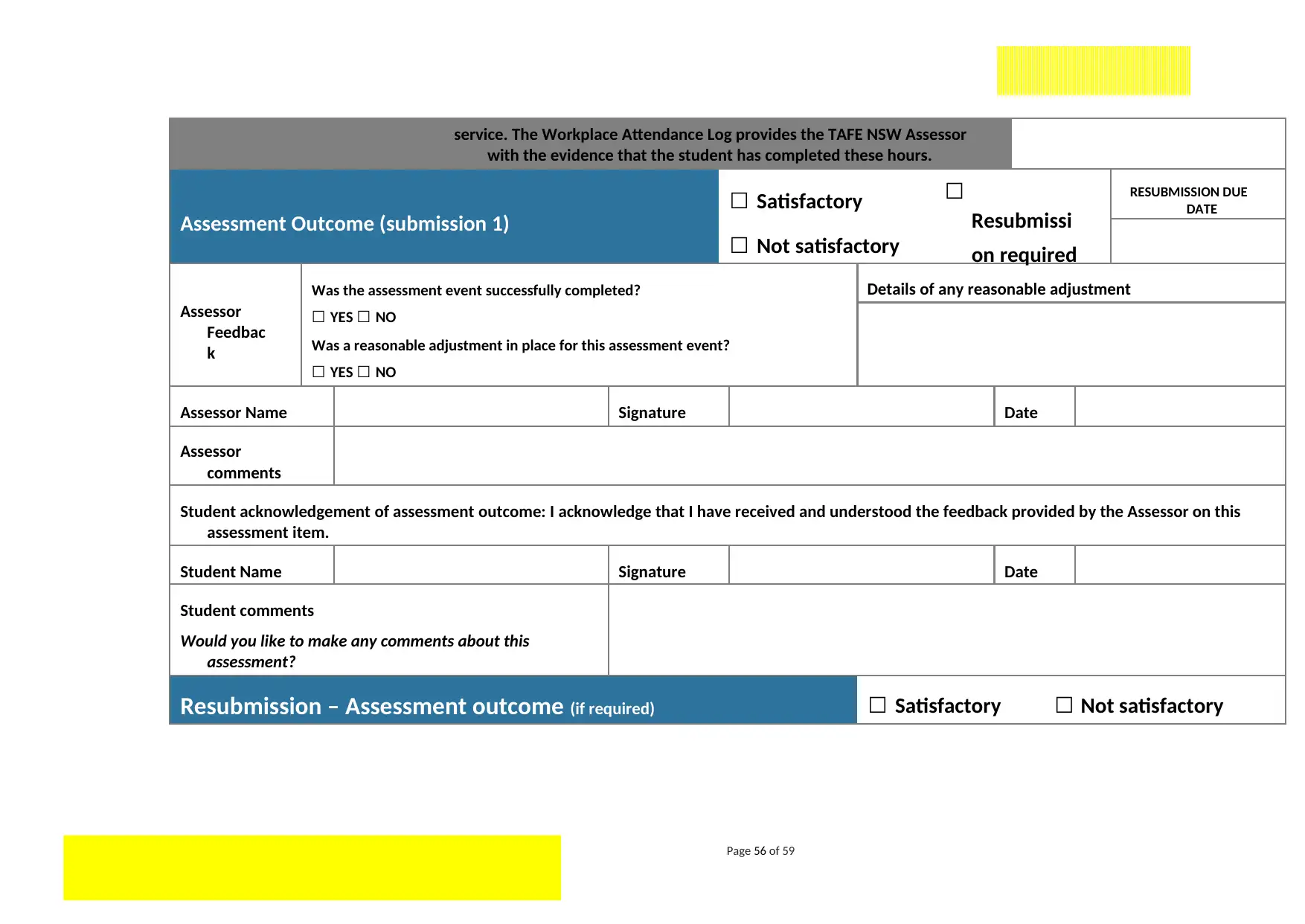Select the 'Student Name' label
Image resolution: width=1305 pixels, height=924 pixels.
[231, 572]
